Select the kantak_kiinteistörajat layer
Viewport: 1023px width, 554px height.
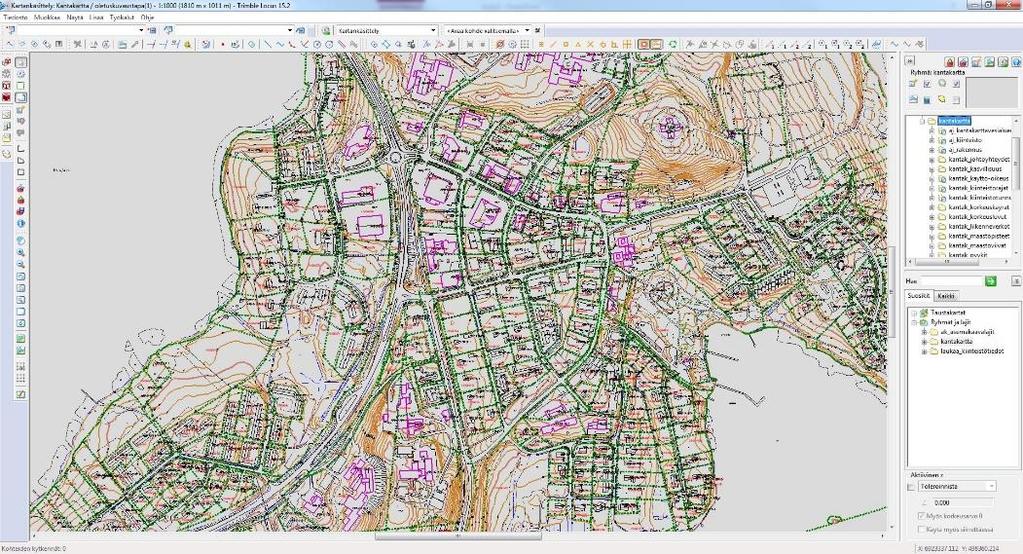[978, 188]
